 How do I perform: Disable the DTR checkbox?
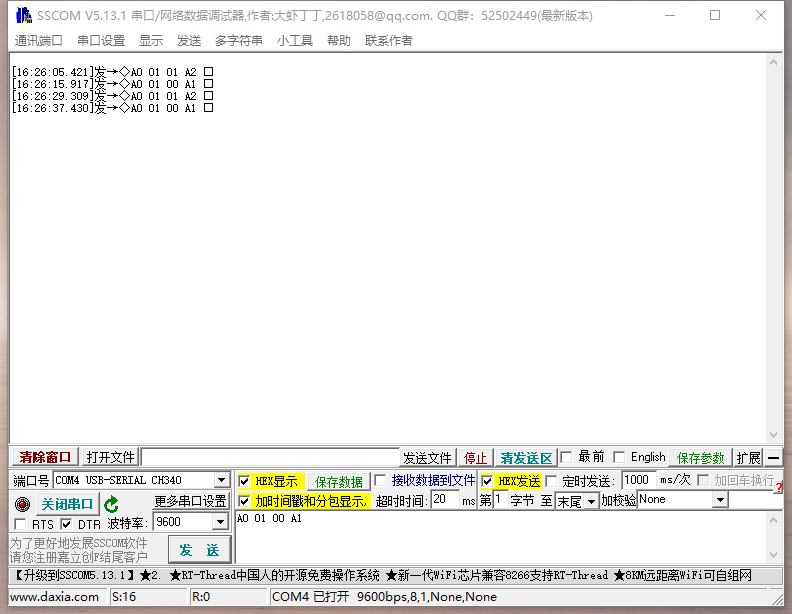point(66,524)
